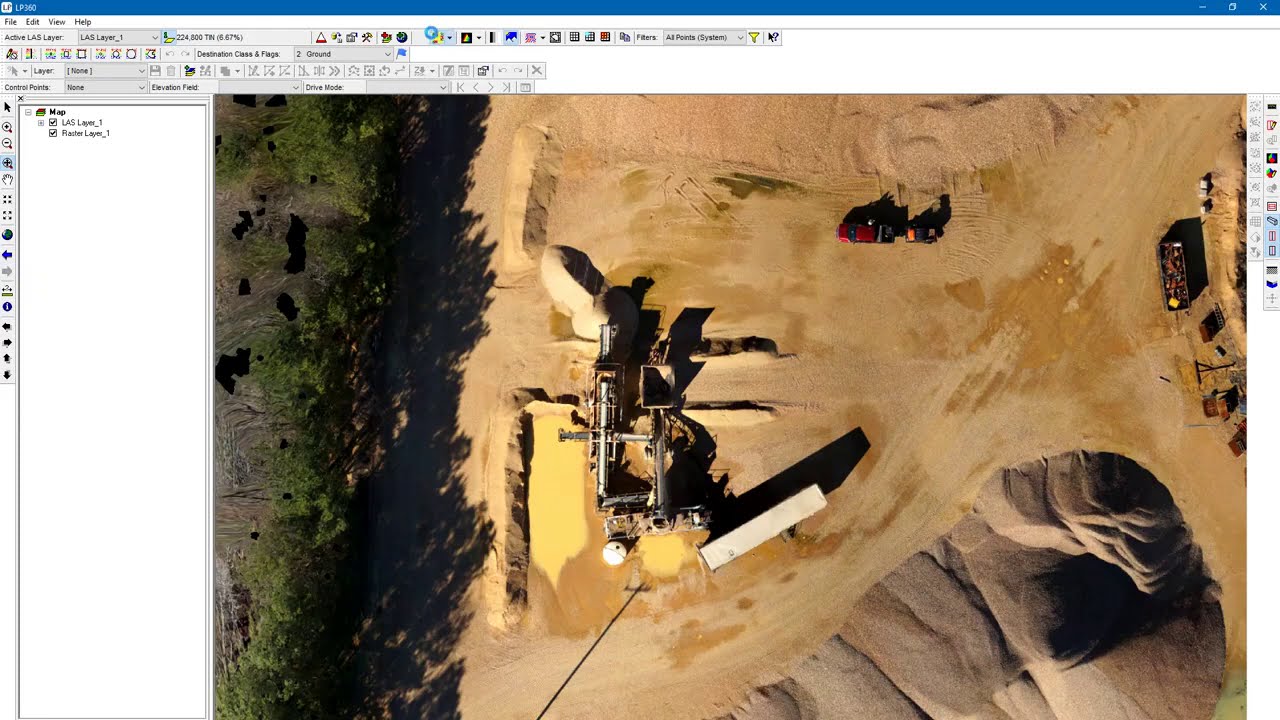Go to the next record navigation arrow
Screen dimensions: 1280x720
tap(491, 87)
